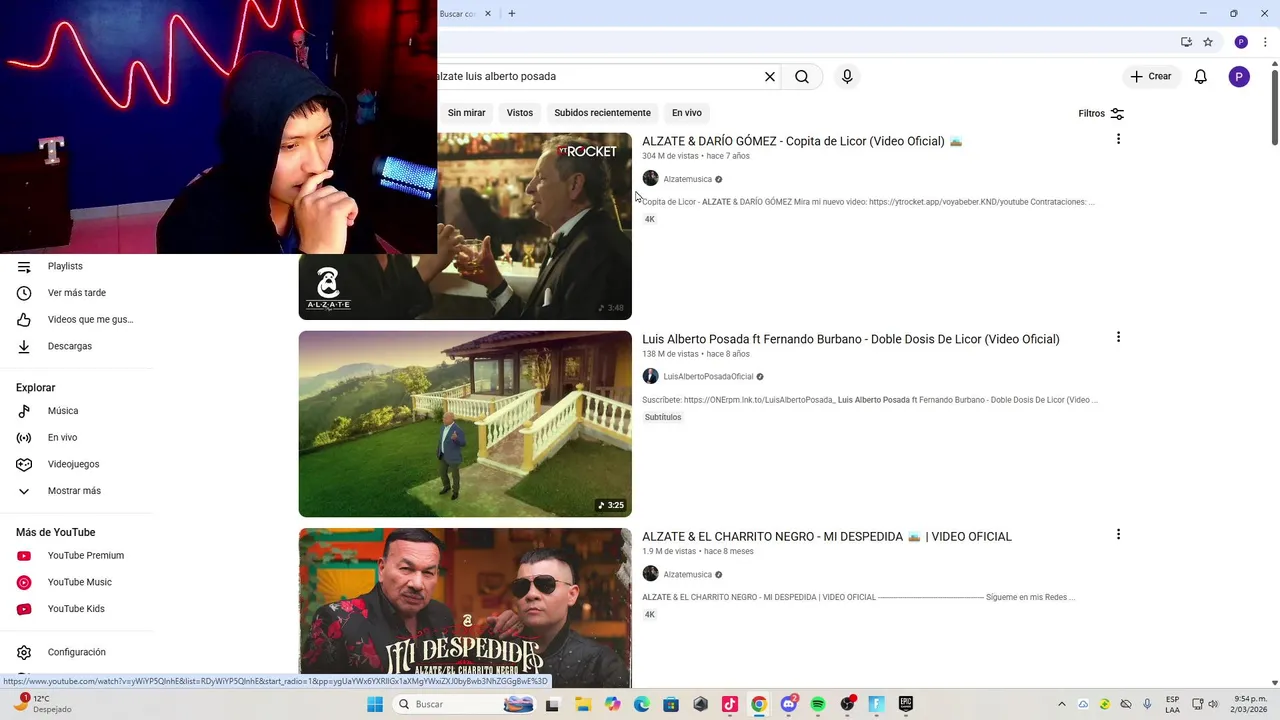Click the Crear button
The image size is (1280, 720).
[1151, 76]
